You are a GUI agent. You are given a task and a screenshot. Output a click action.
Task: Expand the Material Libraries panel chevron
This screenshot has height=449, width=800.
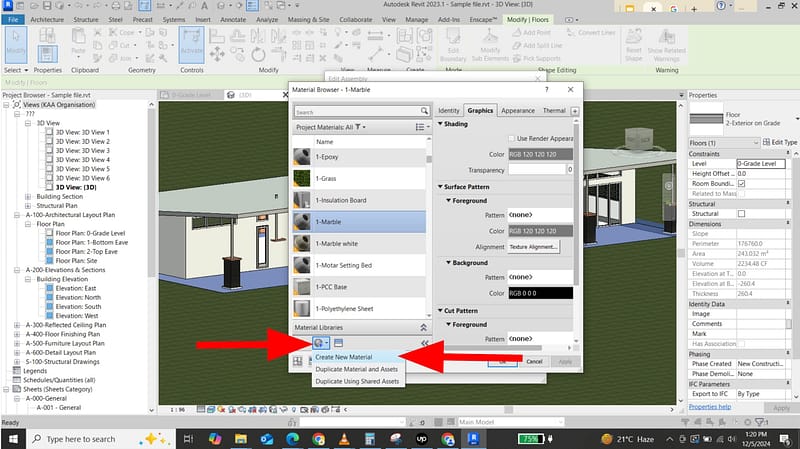(x=423, y=327)
